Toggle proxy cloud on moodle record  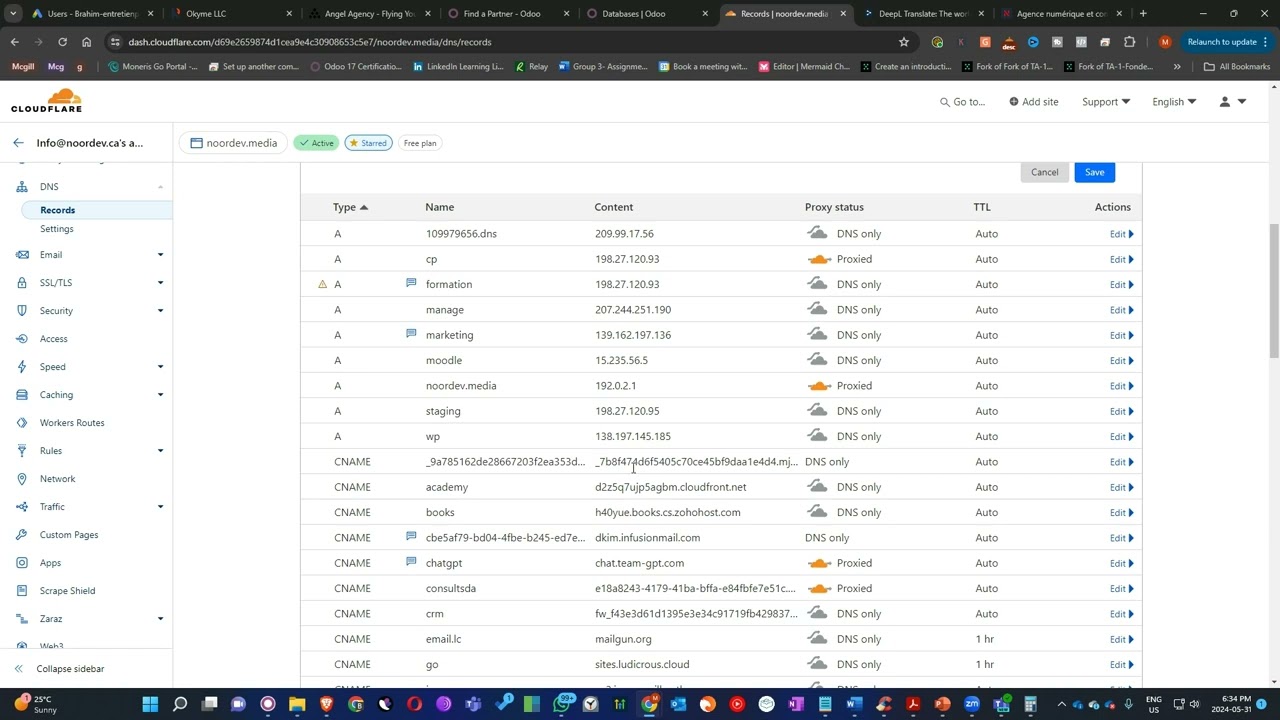(x=818, y=360)
